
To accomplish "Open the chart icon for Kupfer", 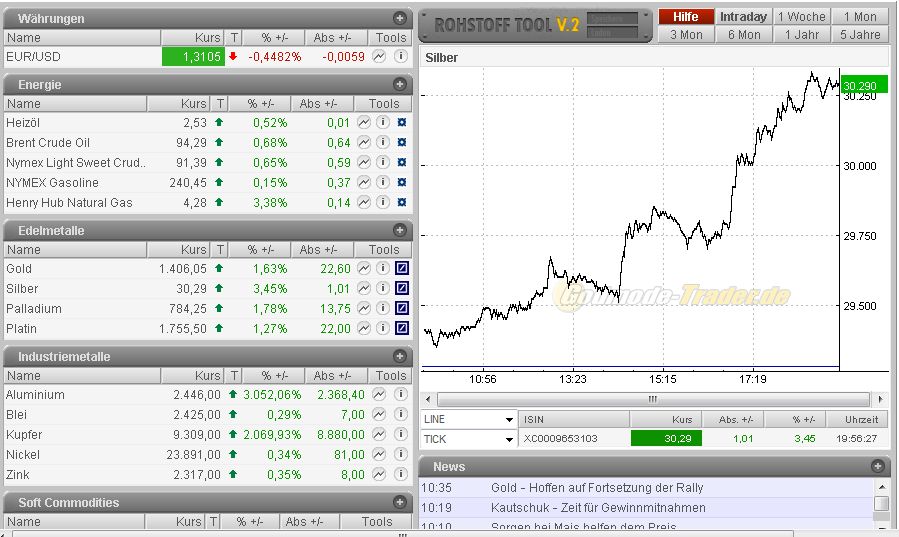I will click(379, 435).
